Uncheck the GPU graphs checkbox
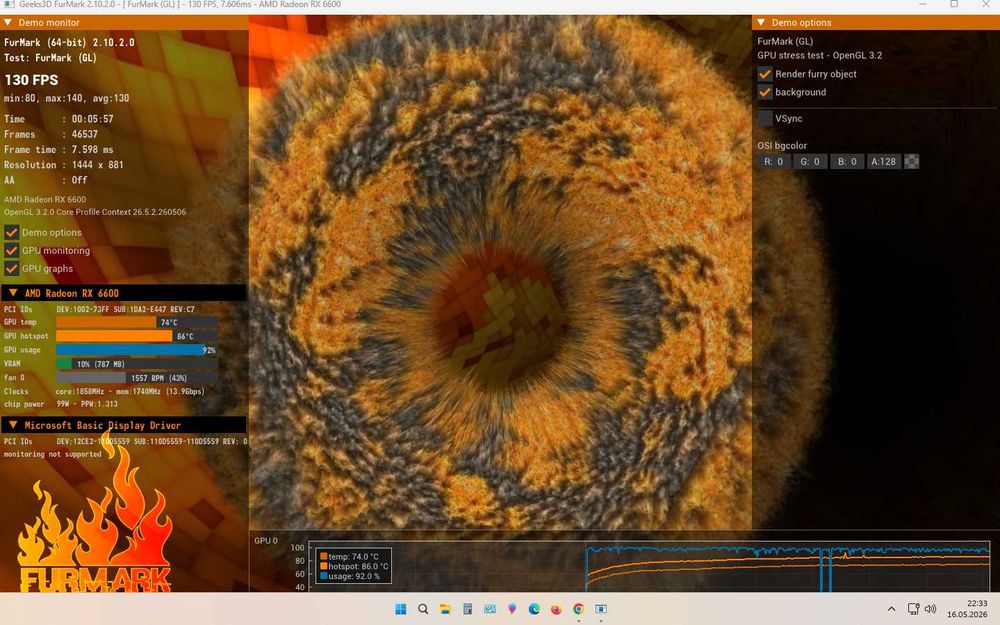This screenshot has width=1000, height=625. [x=11, y=268]
